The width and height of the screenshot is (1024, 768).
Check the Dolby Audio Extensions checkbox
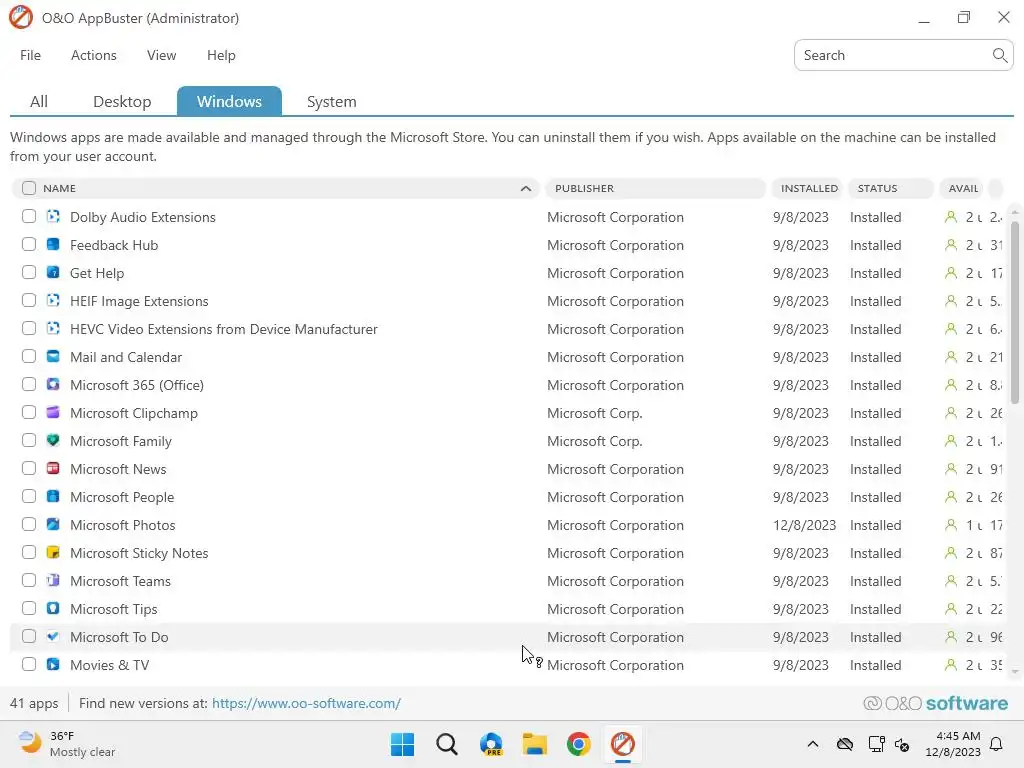[29, 216]
